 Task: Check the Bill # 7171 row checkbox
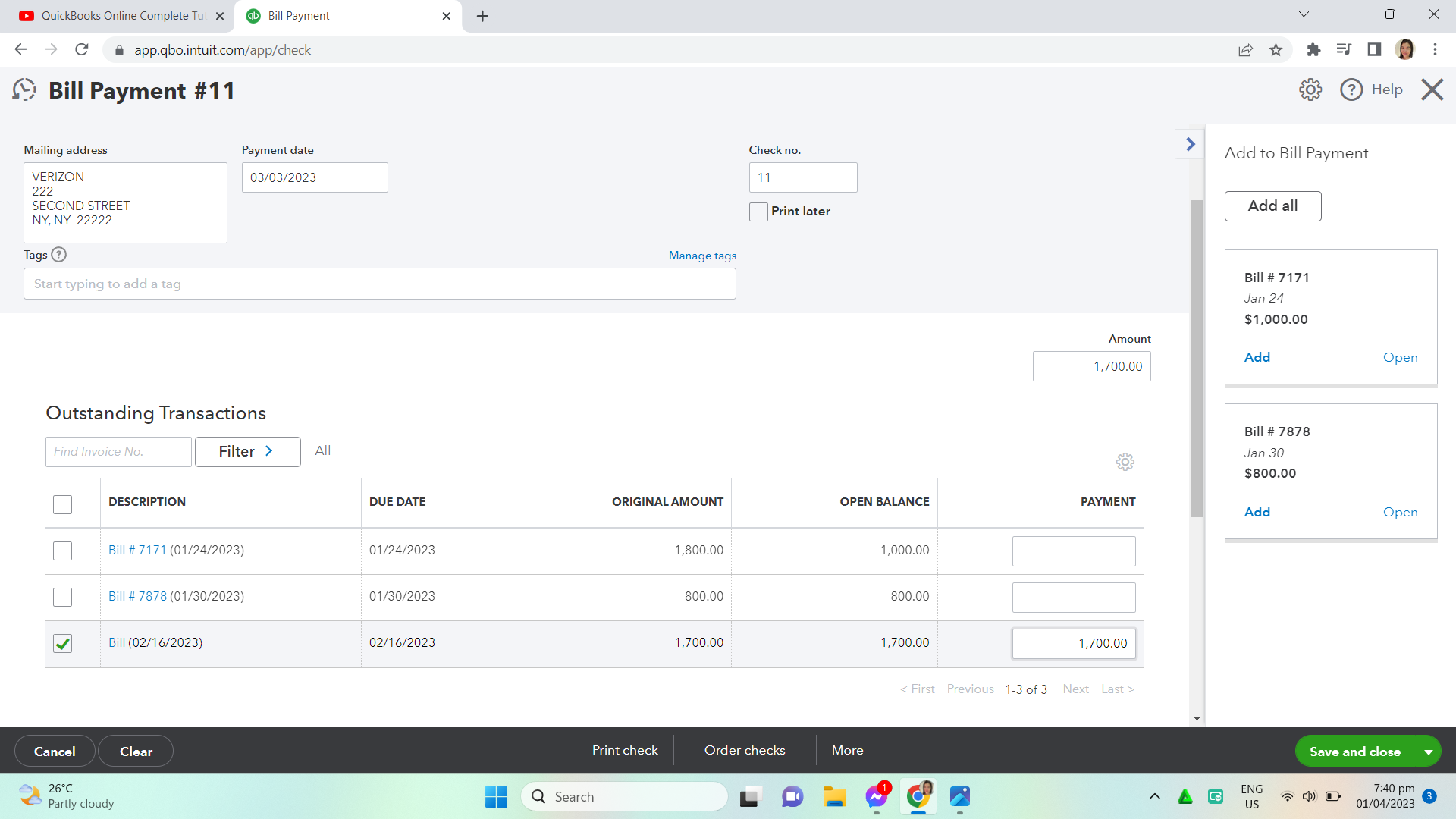coord(62,551)
